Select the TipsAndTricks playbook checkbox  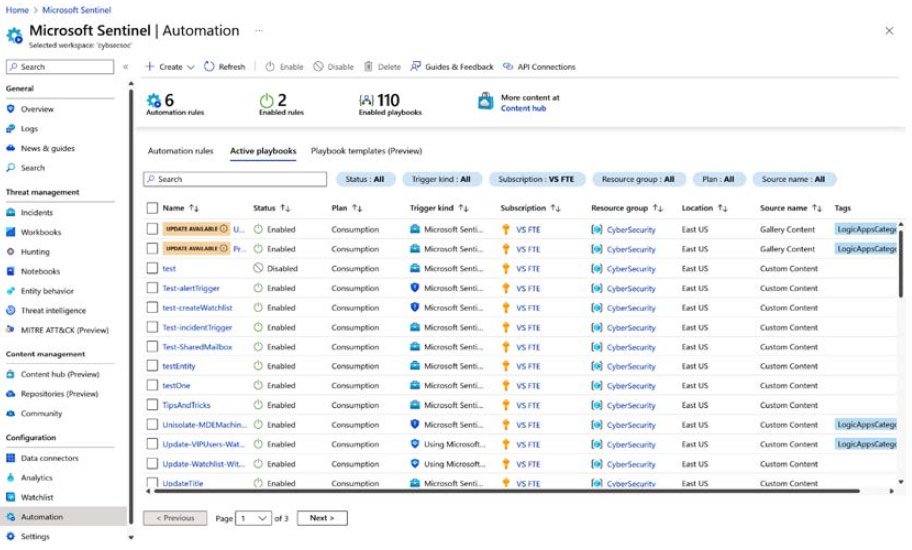(x=152, y=405)
